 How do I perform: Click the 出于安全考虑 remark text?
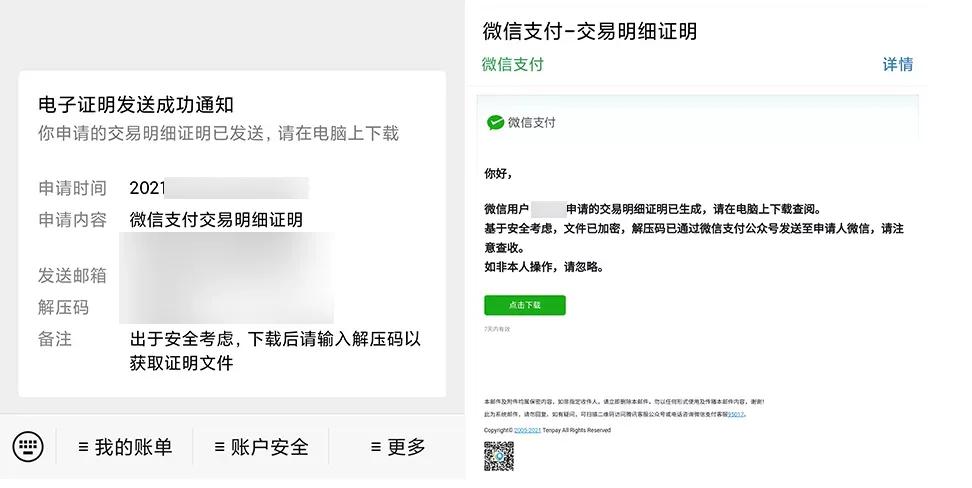point(275,351)
